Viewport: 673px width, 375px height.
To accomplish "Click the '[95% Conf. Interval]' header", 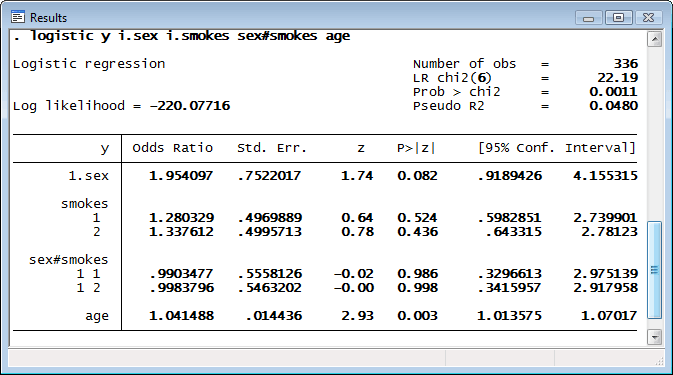I will (x=557, y=148).
